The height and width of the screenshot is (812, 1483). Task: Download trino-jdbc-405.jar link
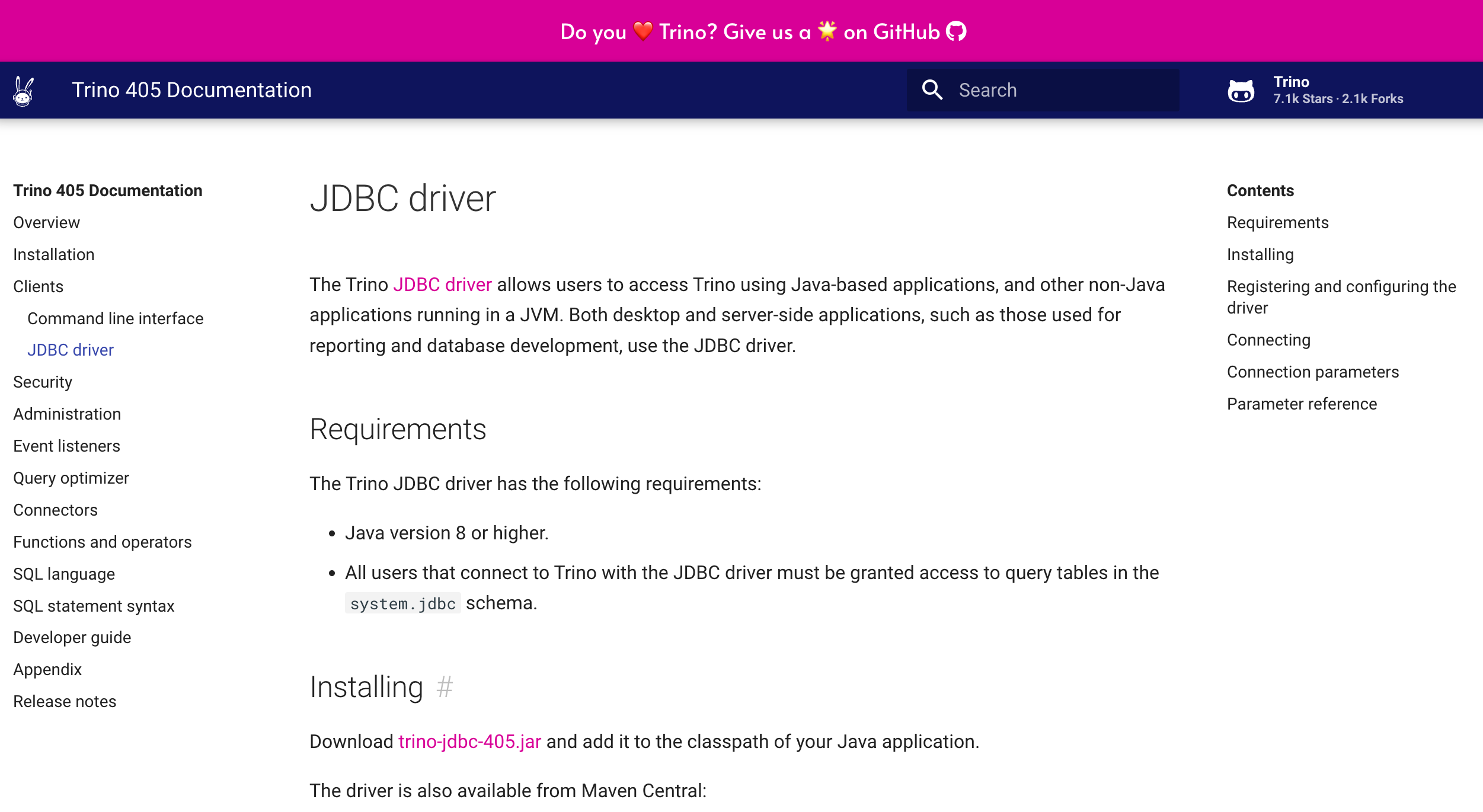click(x=469, y=741)
